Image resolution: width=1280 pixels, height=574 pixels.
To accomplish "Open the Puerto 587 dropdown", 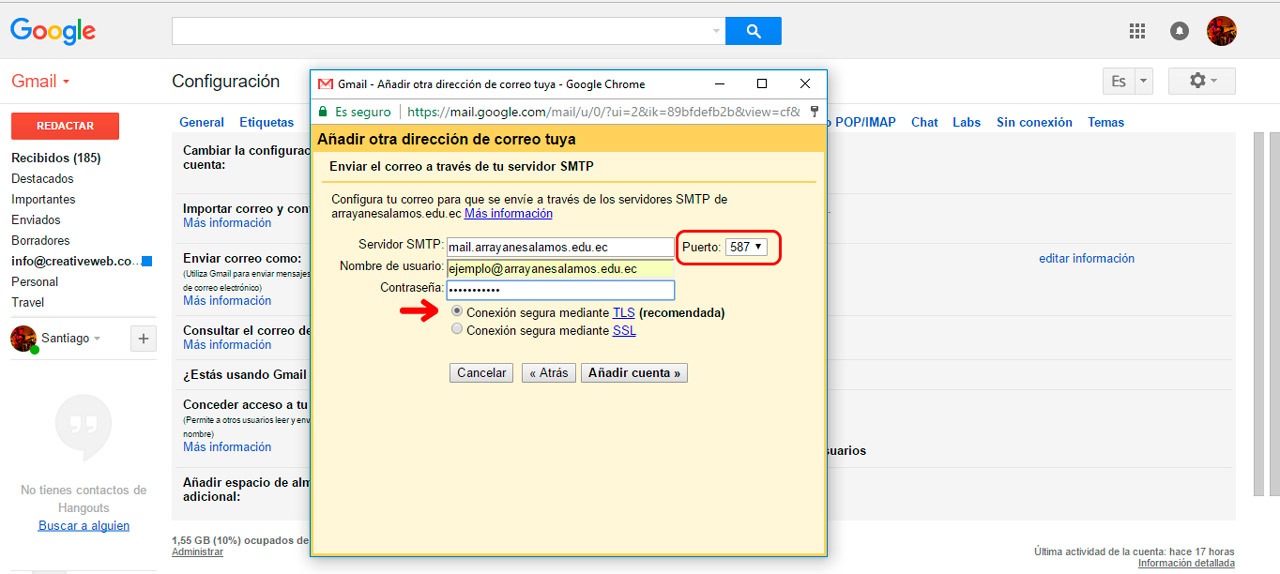I will (746, 247).
